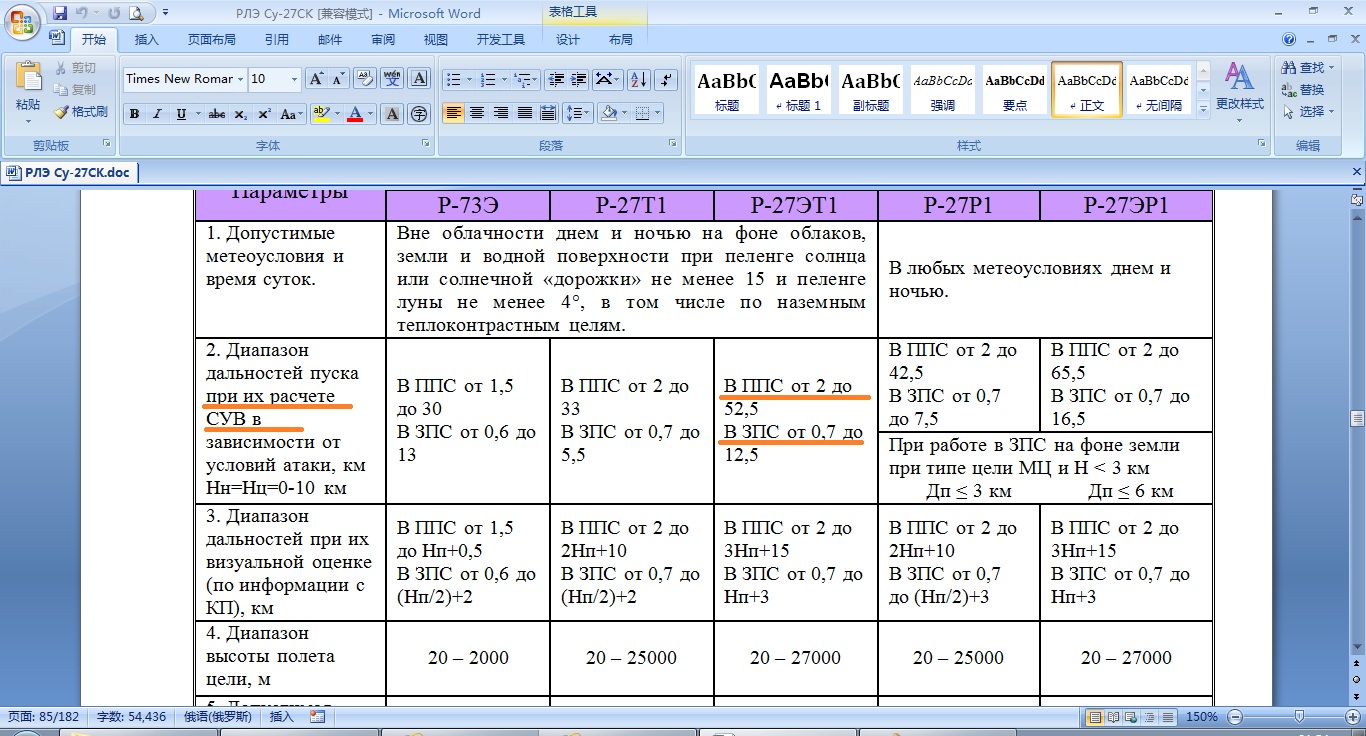Open the font name dropdown (Times New Roman)
This screenshot has width=1366, height=736.
241,79
